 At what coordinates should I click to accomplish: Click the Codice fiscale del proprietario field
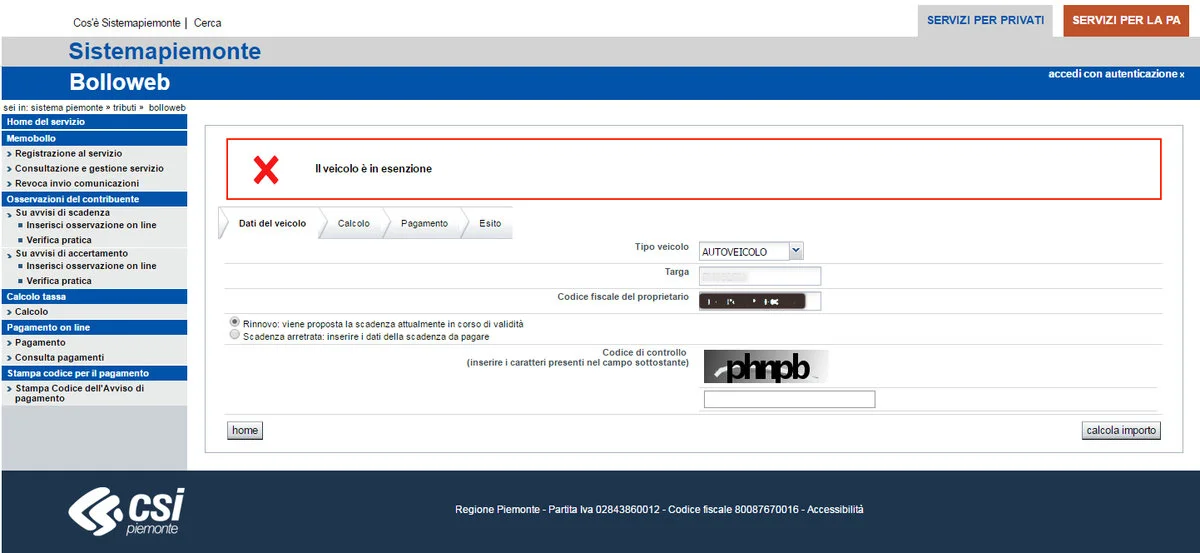tap(759, 301)
